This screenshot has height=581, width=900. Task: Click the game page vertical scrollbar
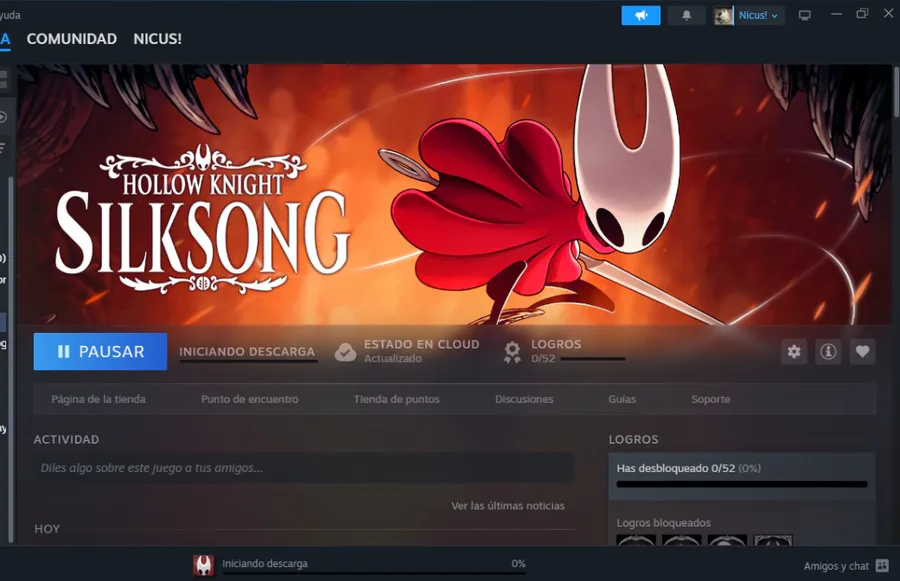[896, 92]
